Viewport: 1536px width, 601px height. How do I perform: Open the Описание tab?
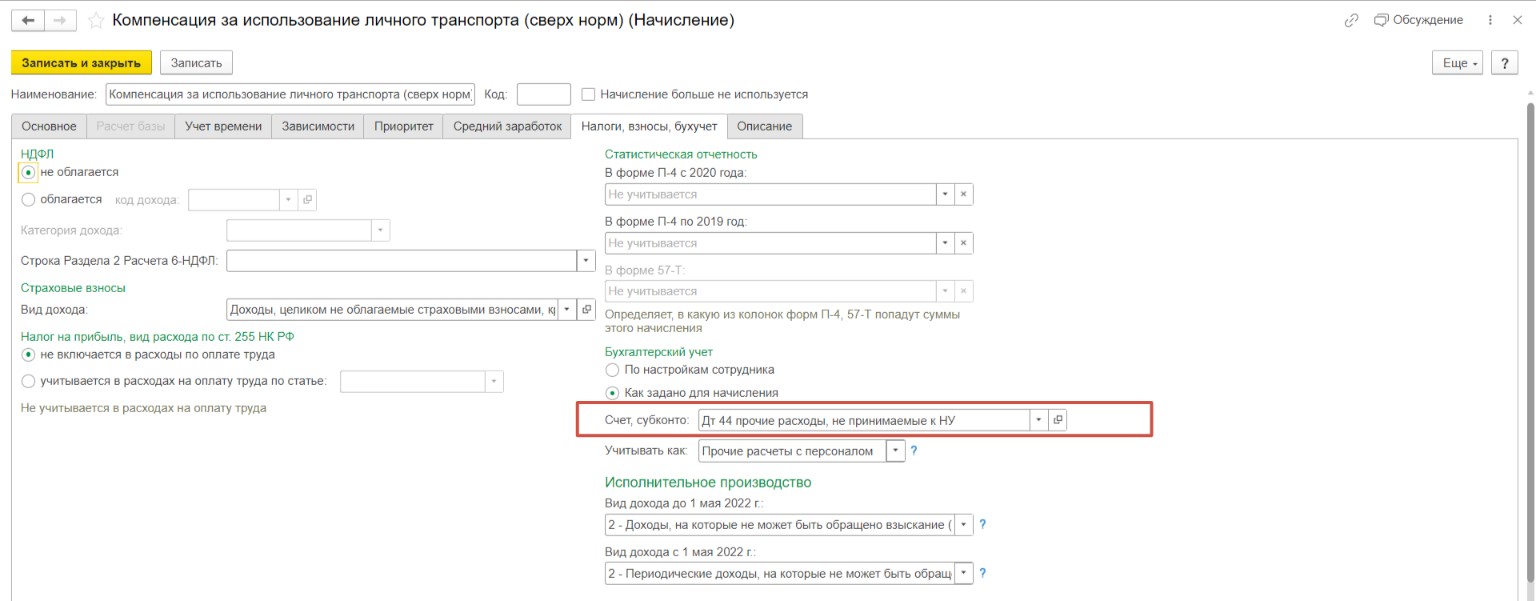tap(765, 126)
